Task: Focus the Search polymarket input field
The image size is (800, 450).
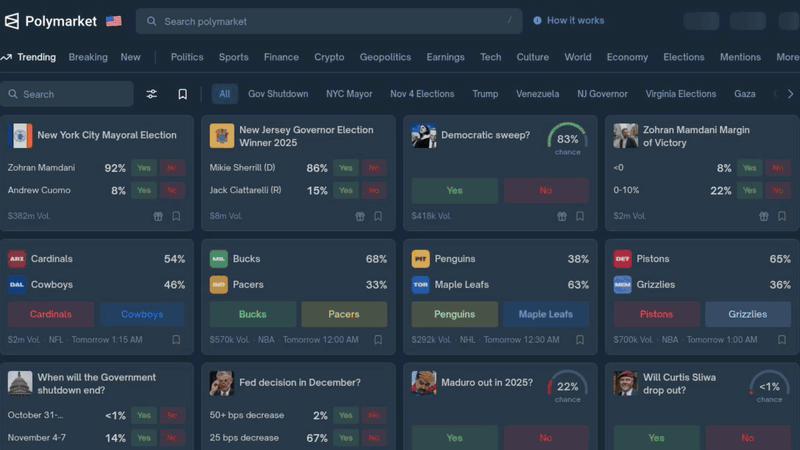Action: coord(330,21)
